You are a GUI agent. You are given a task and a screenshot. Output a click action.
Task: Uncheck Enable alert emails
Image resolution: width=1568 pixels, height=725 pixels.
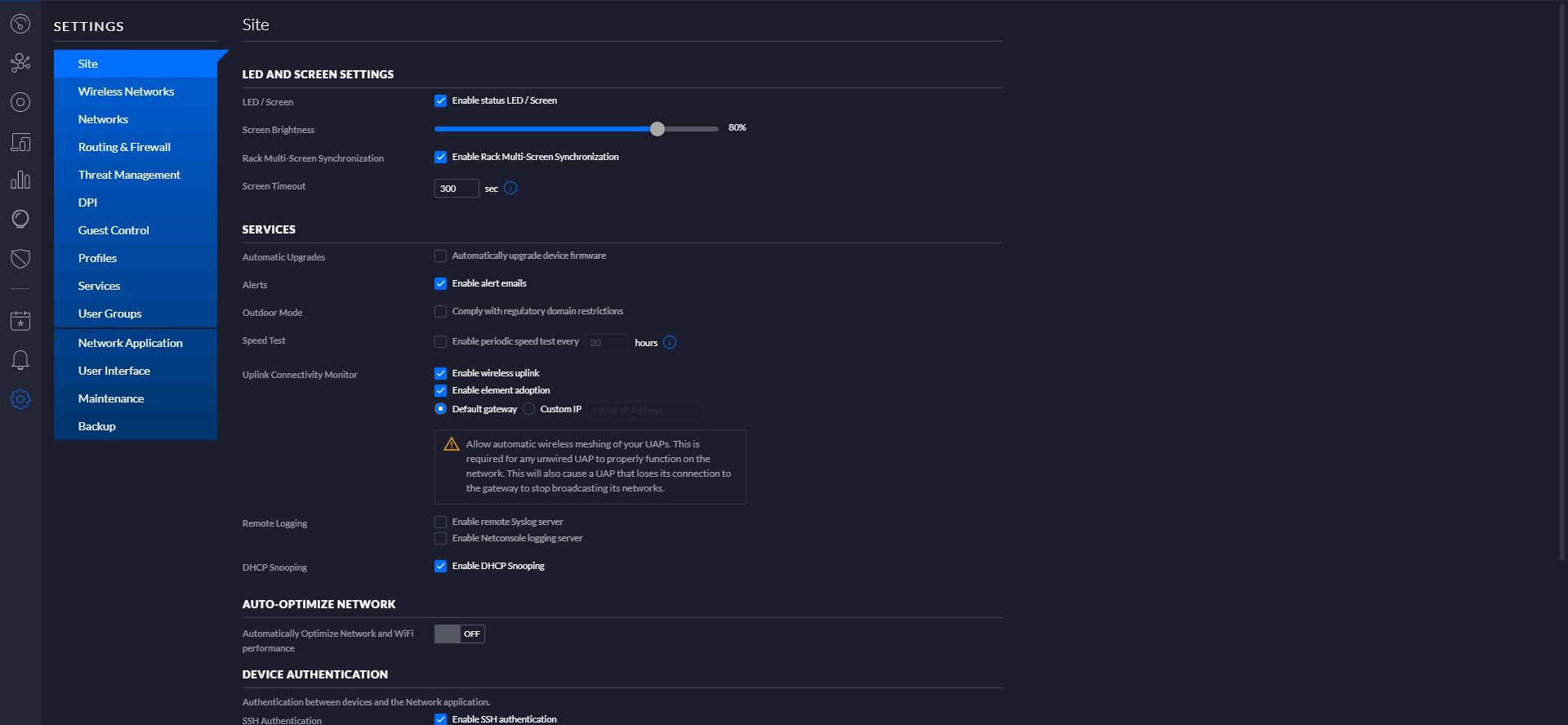[x=440, y=284]
